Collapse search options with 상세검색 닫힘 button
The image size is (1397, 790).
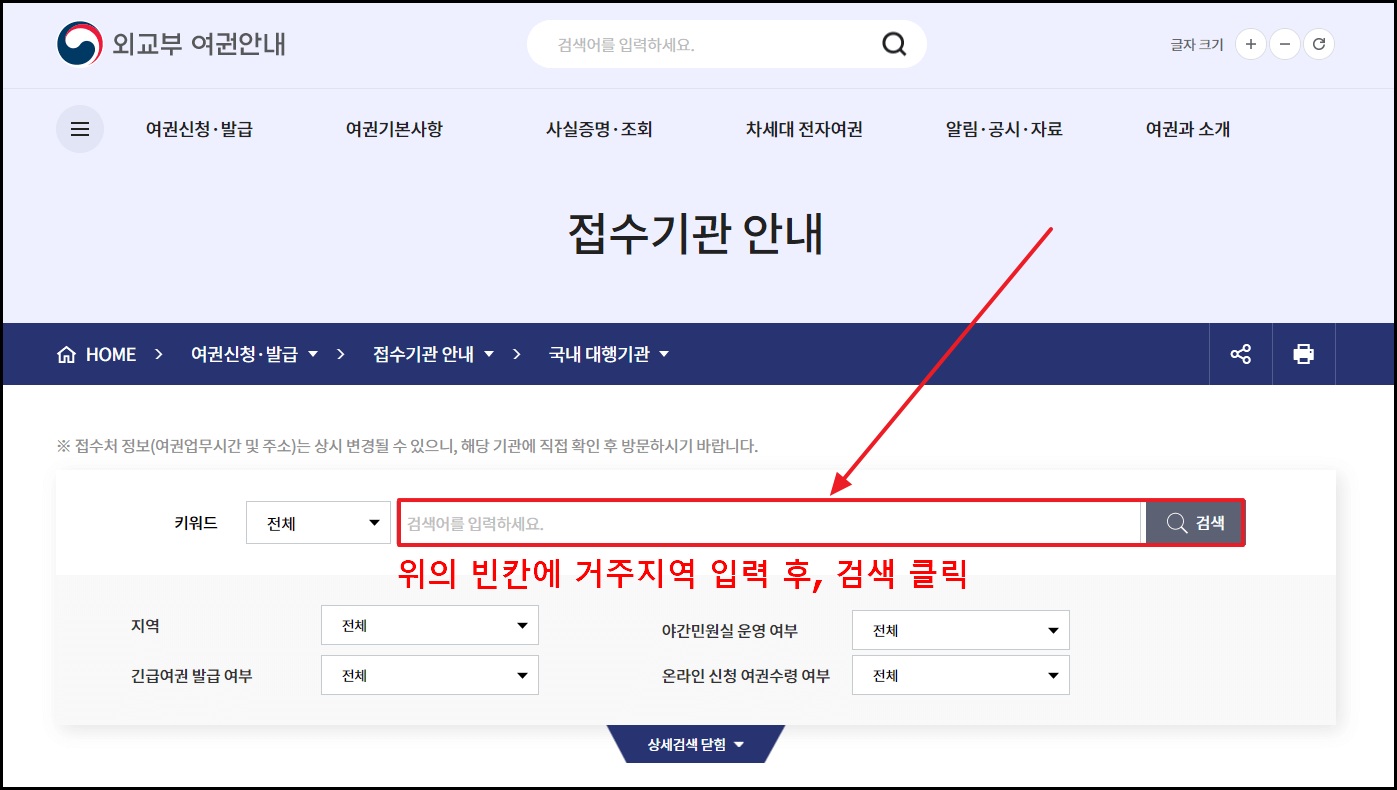point(697,744)
